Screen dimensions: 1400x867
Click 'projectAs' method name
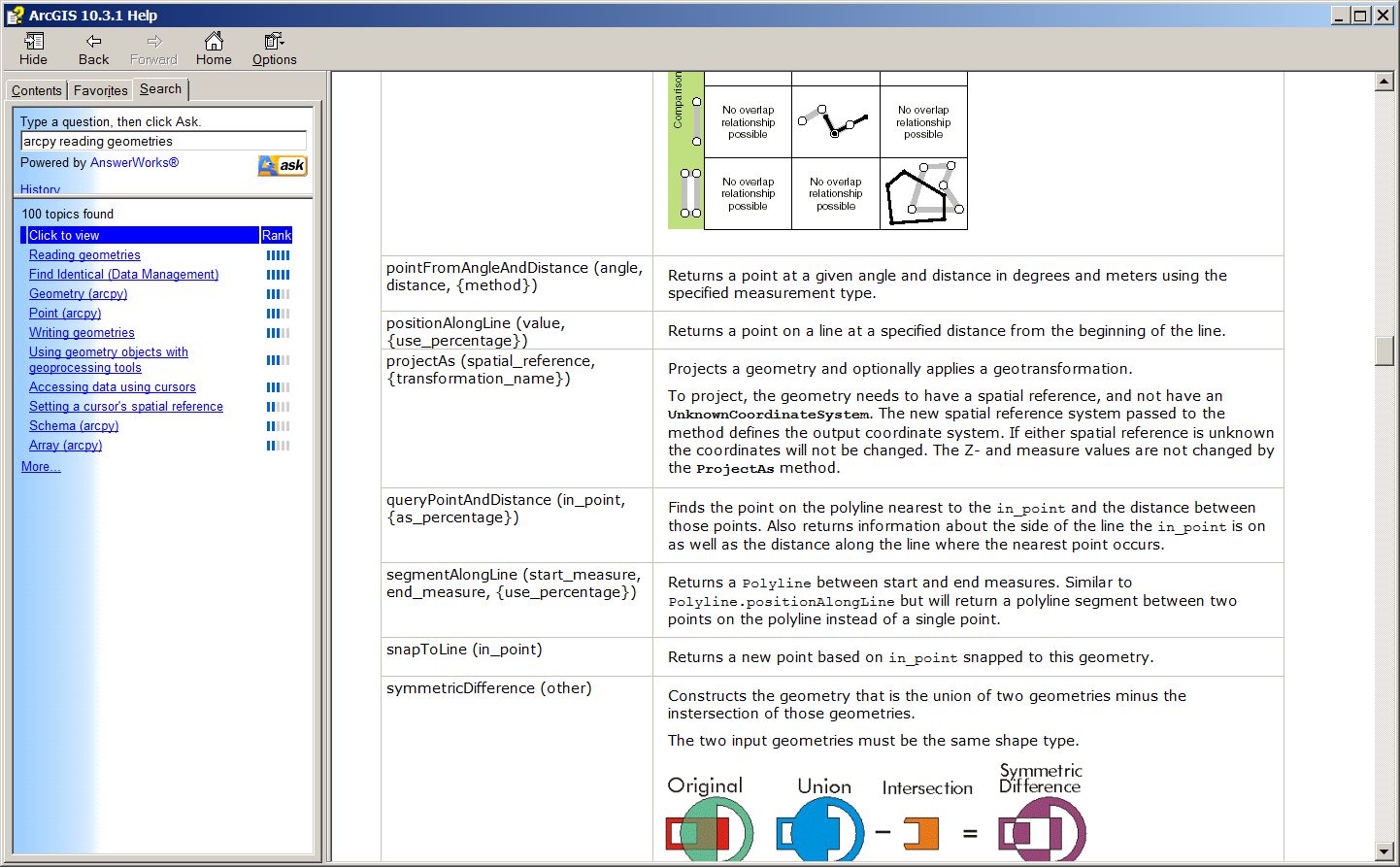click(420, 361)
